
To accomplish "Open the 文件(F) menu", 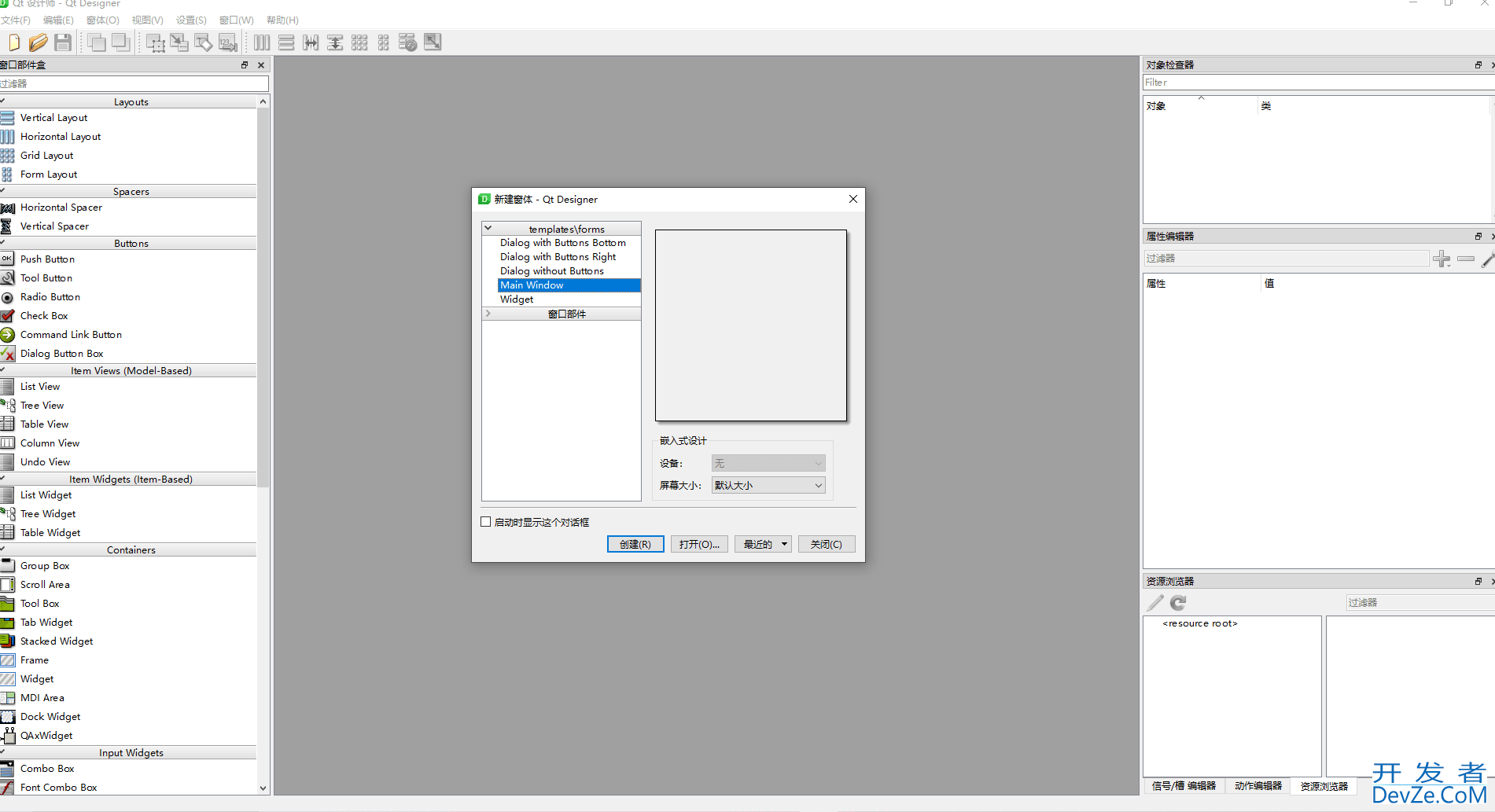I will pyautogui.click(x=16, y=20).
